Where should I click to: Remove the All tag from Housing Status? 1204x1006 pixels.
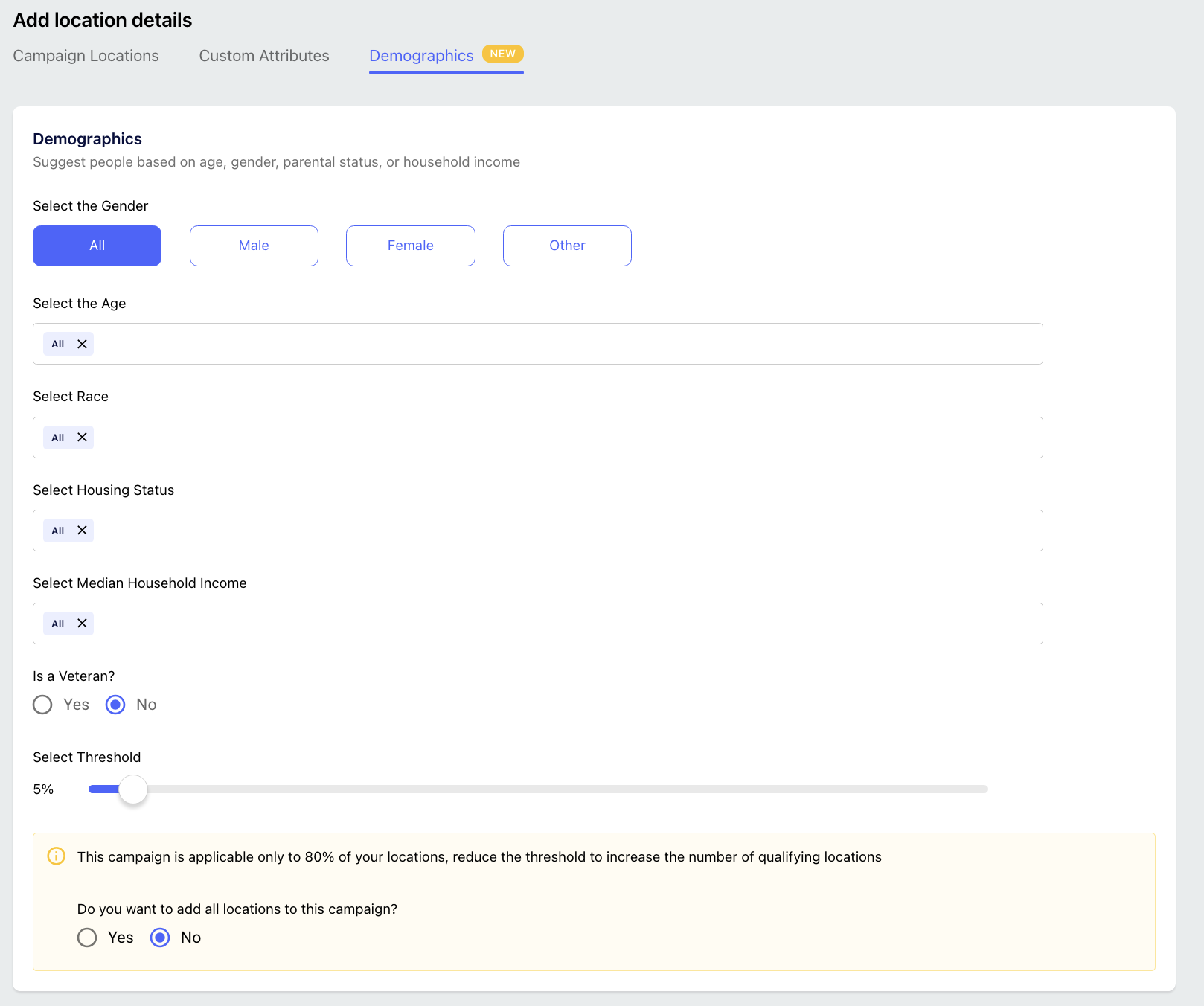(83, 531)
